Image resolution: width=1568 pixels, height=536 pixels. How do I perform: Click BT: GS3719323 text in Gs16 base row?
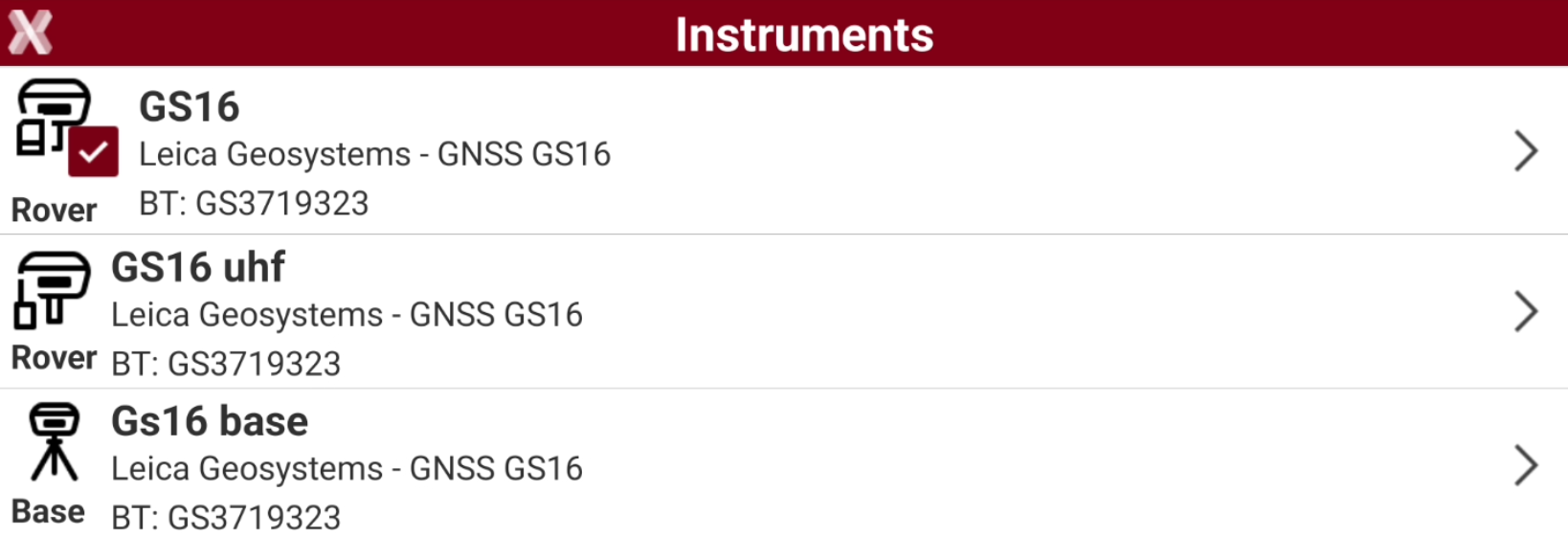point(226,518)
